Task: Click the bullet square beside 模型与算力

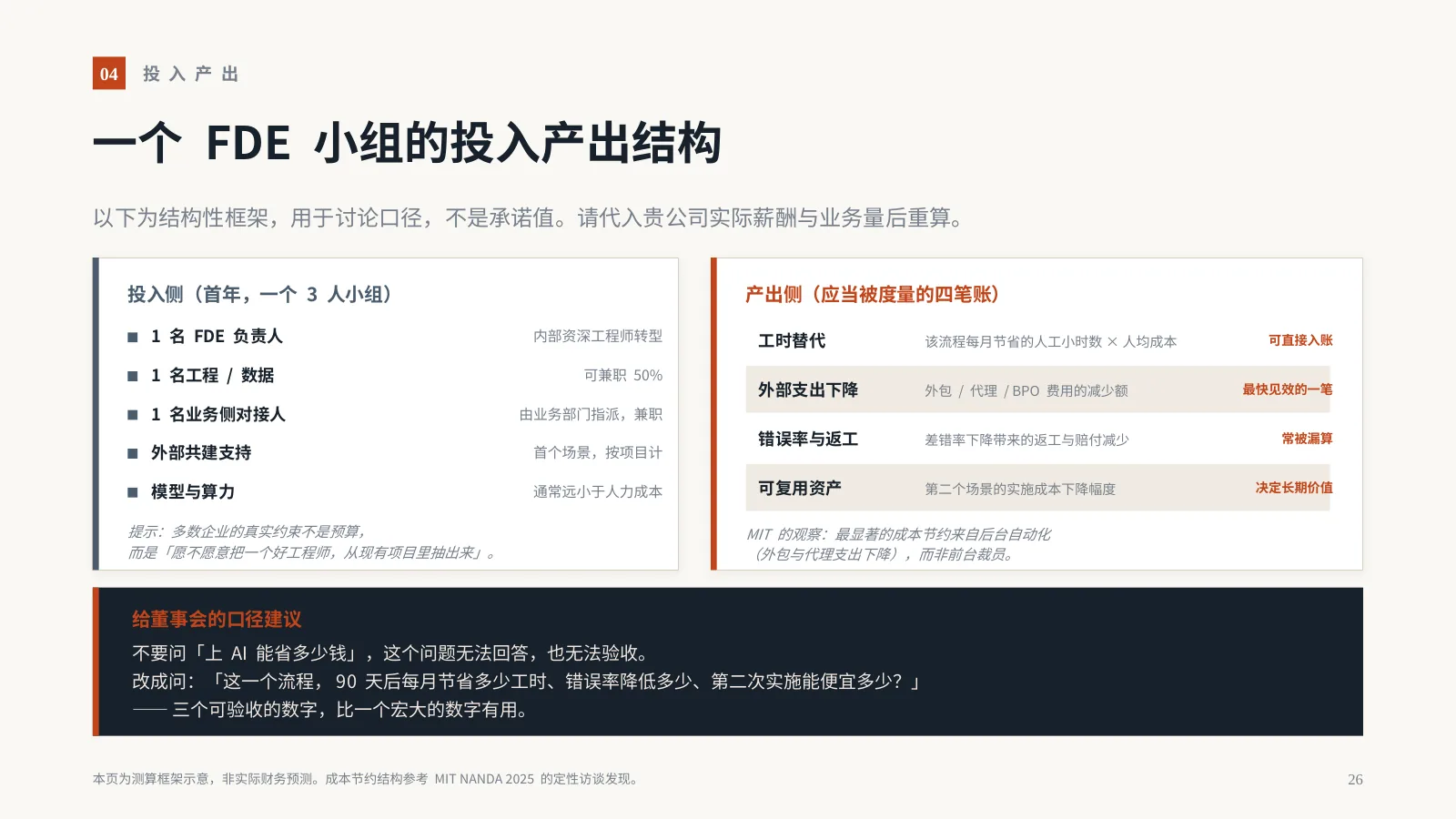Action: 133,493
